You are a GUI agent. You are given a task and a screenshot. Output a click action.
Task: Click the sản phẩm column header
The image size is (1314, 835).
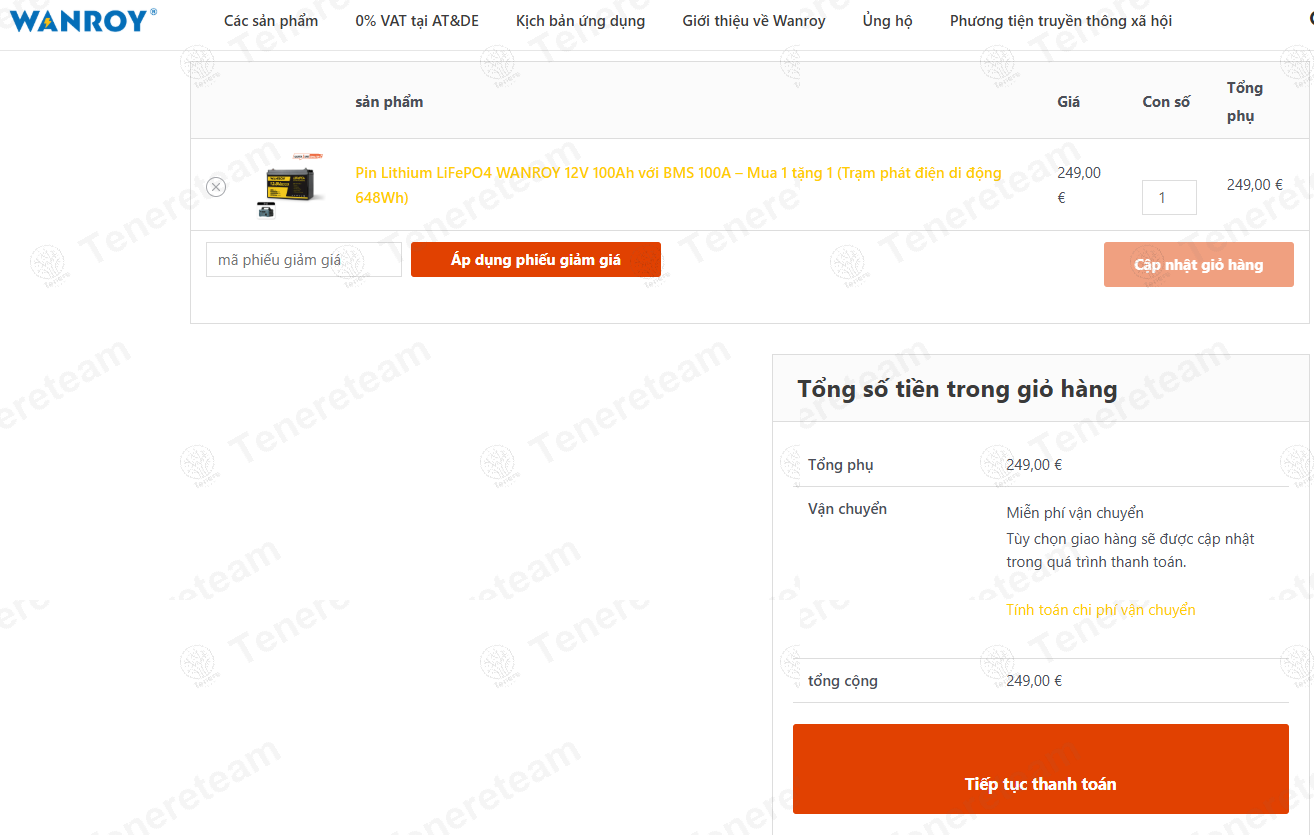389,102
